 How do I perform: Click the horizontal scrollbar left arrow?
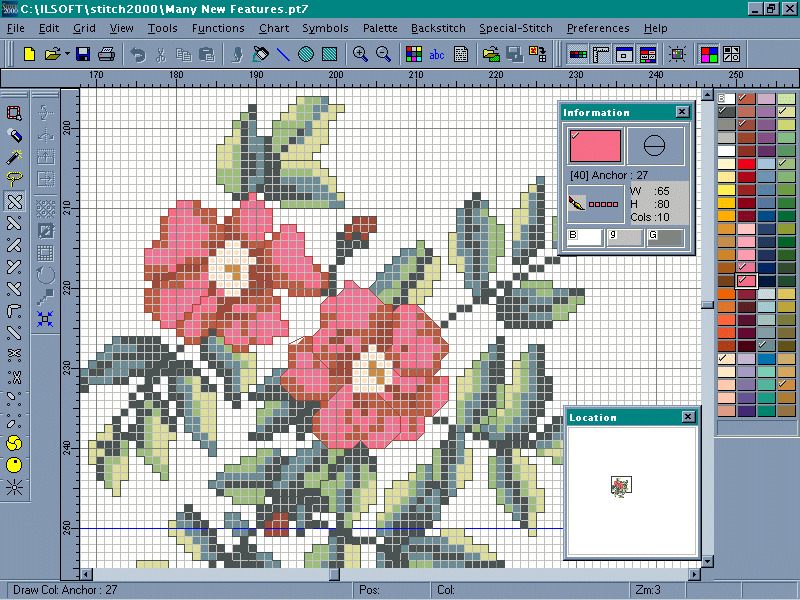tap(86, 574)
